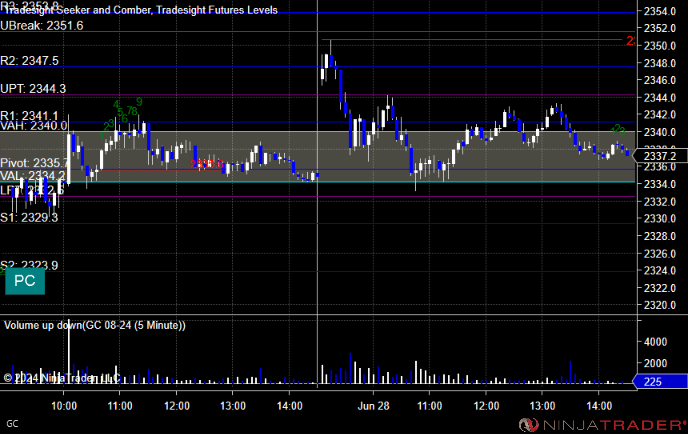Click the 2354.0 price axis label
This screenshot has height=434, width=688.
tap(660, 11)
